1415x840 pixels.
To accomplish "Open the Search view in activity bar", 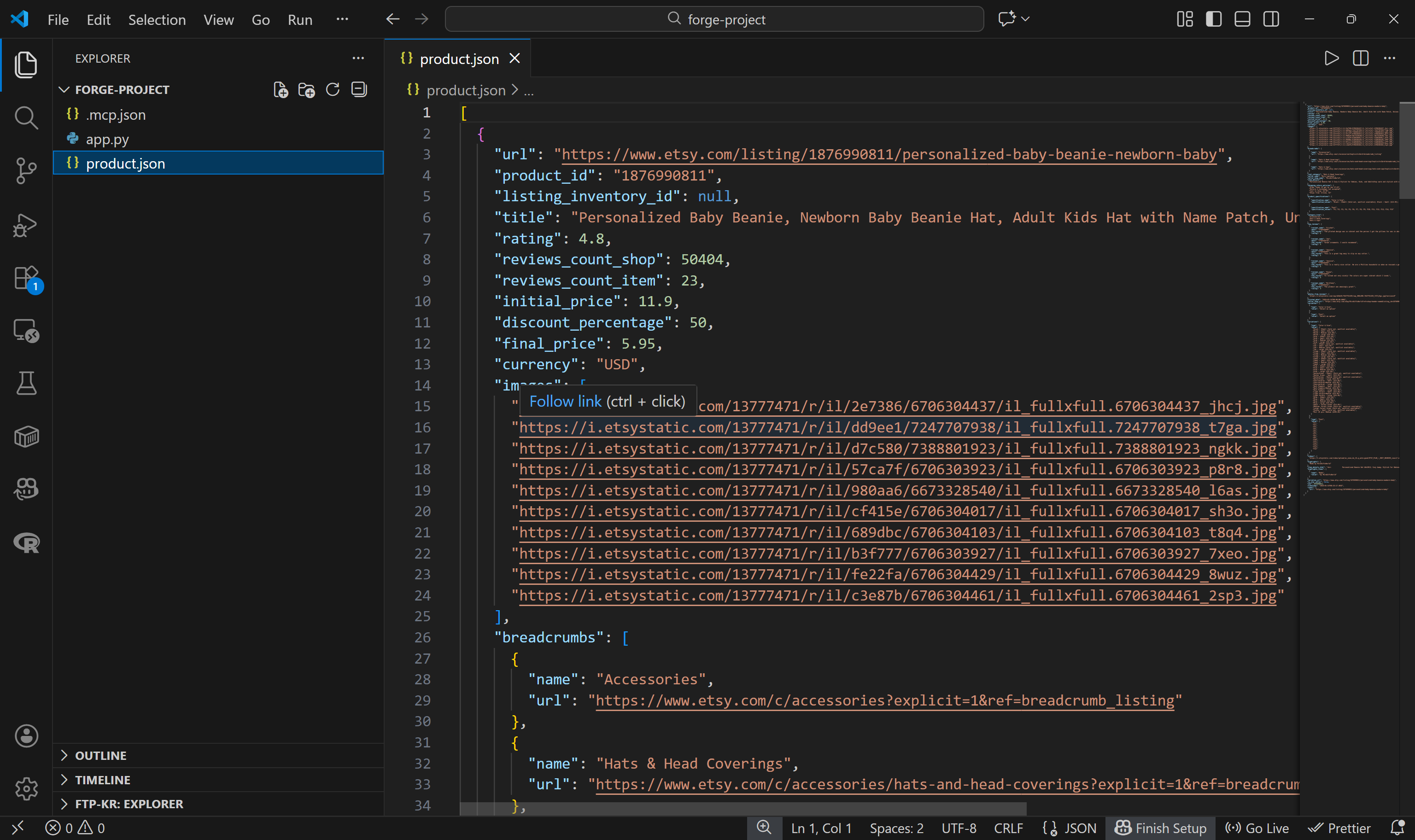I will 26,118.
